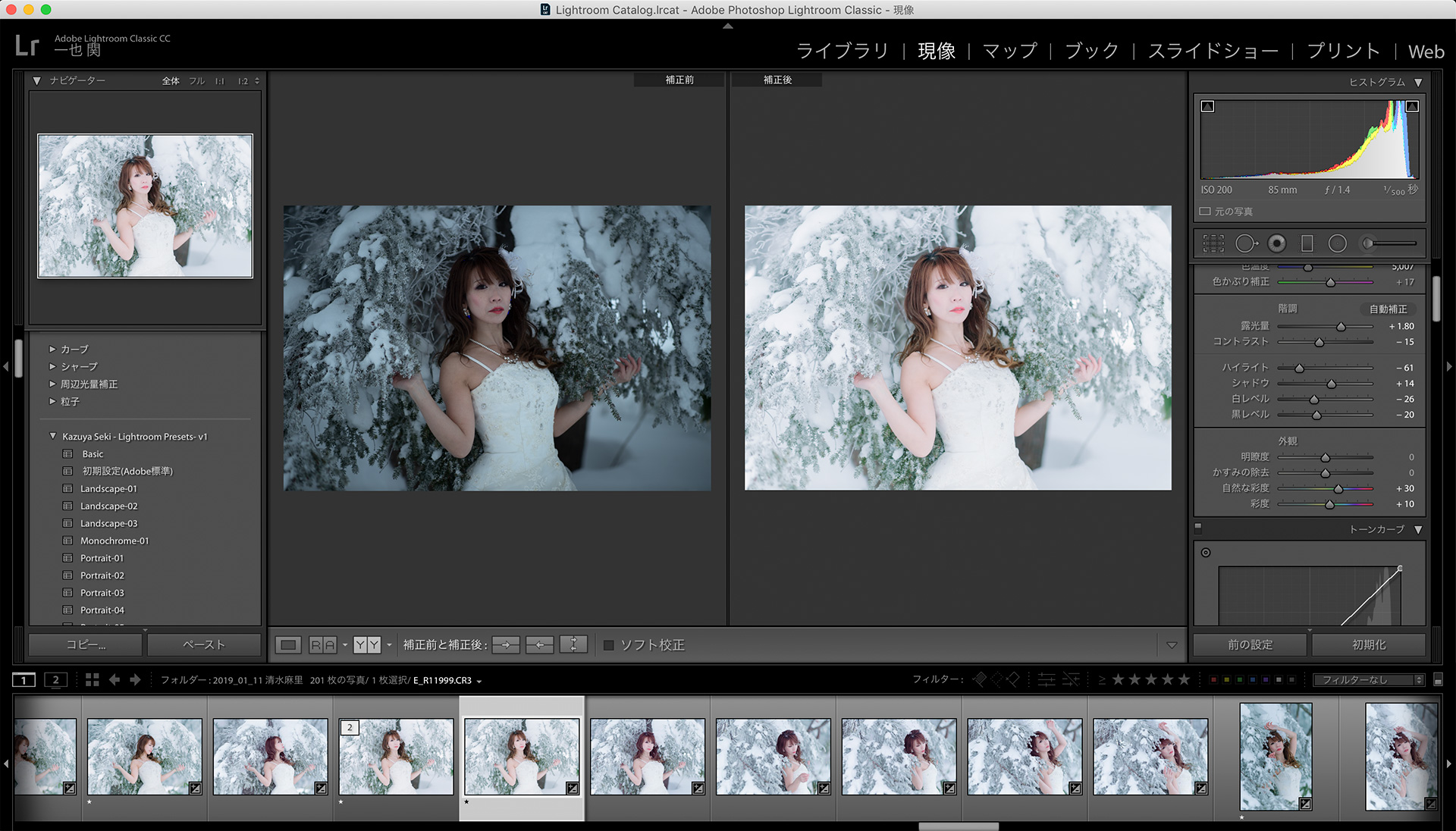Click the ペースト button
This screenshot has width=1456, height=831.
204,645
